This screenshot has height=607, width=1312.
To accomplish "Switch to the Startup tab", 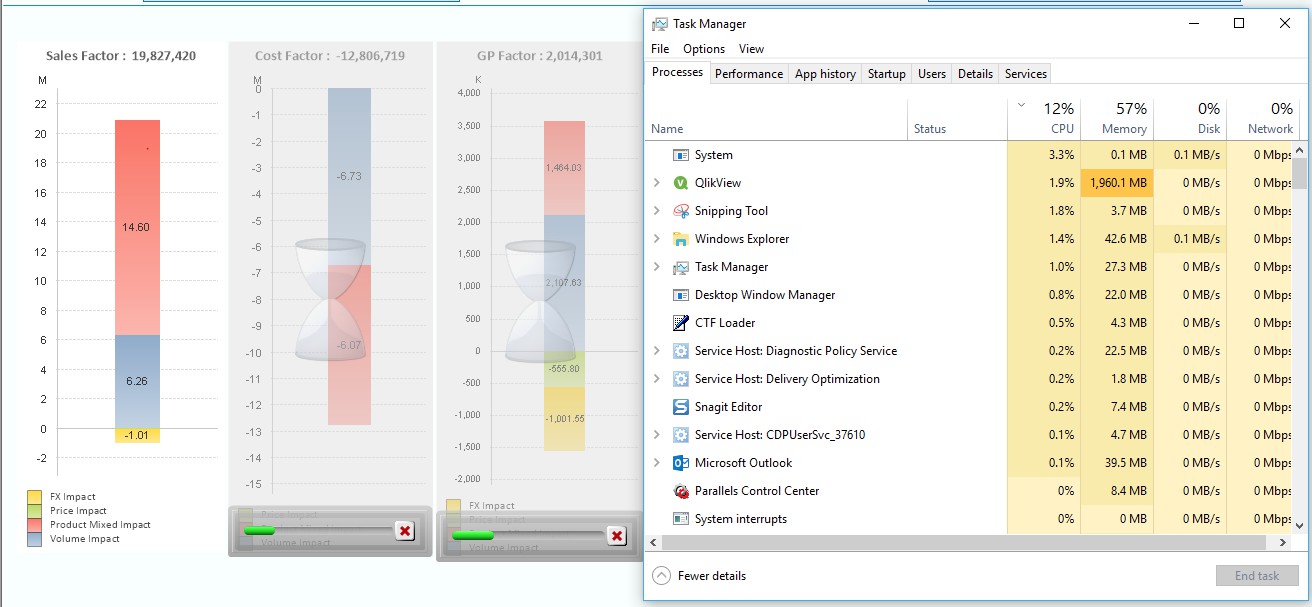I will pyautogui.click(x=888, y=72).
